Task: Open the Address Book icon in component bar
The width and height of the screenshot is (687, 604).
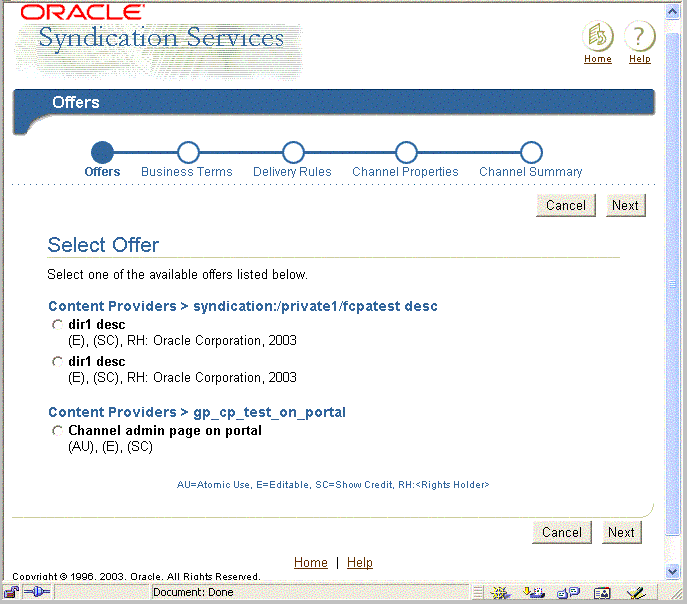Action: (x=602, y=593)
